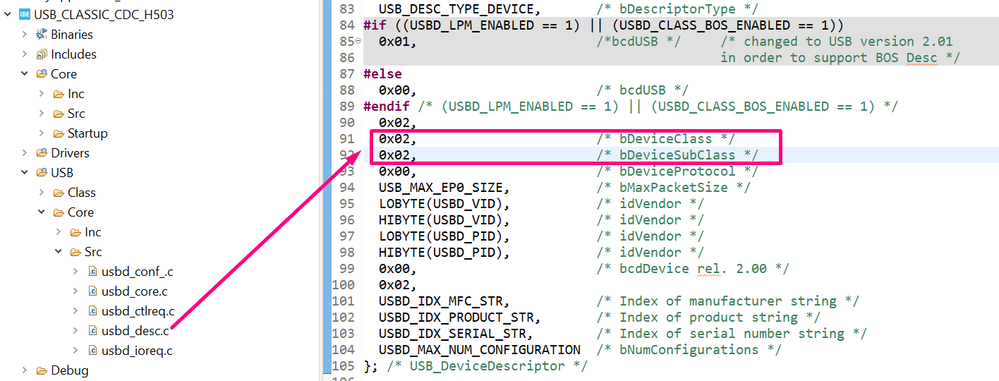Click the Debug folder icon
999x381 pixels.
coord(41,370)
